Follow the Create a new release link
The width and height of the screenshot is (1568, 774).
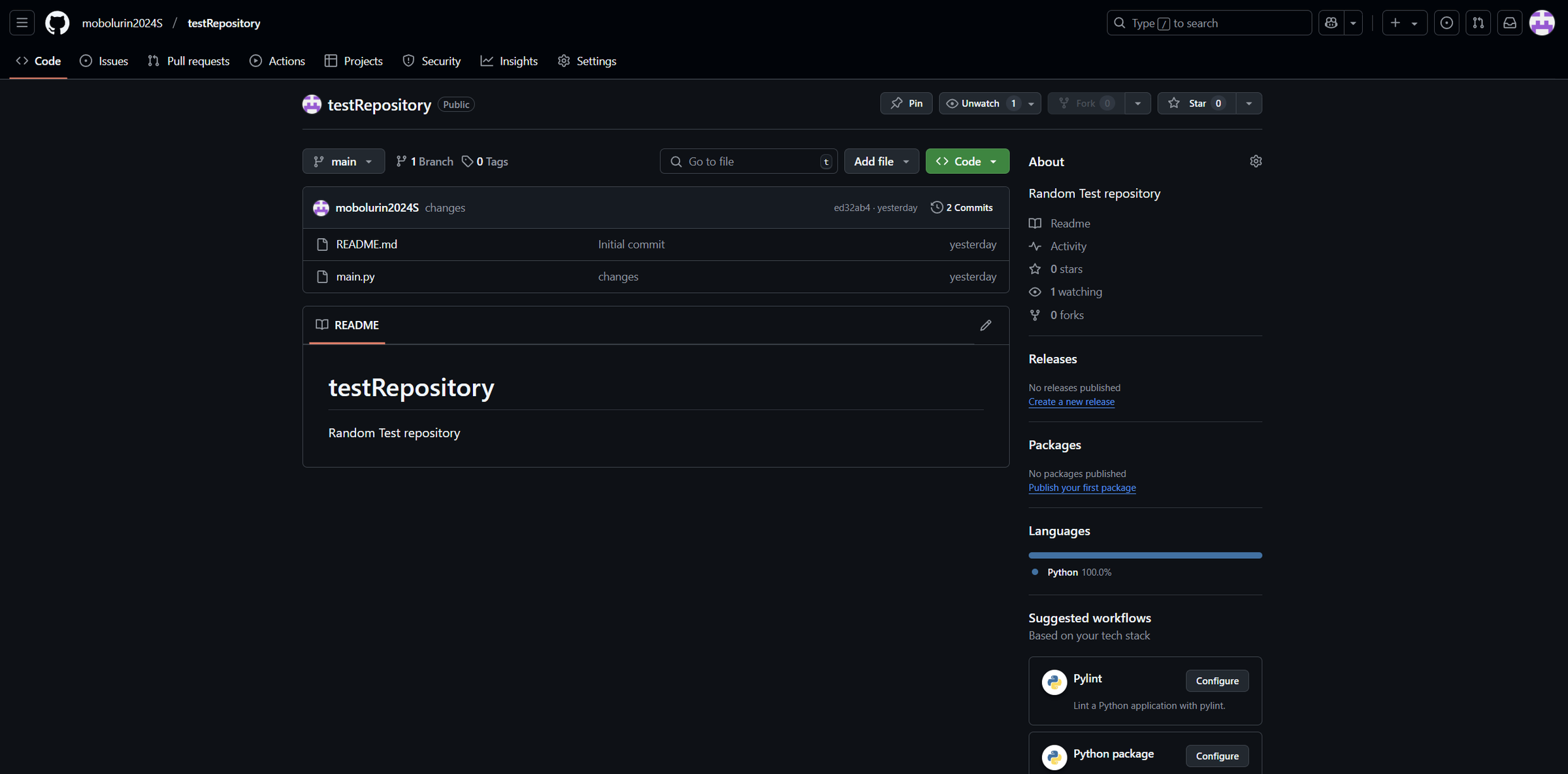point(1071,401)
